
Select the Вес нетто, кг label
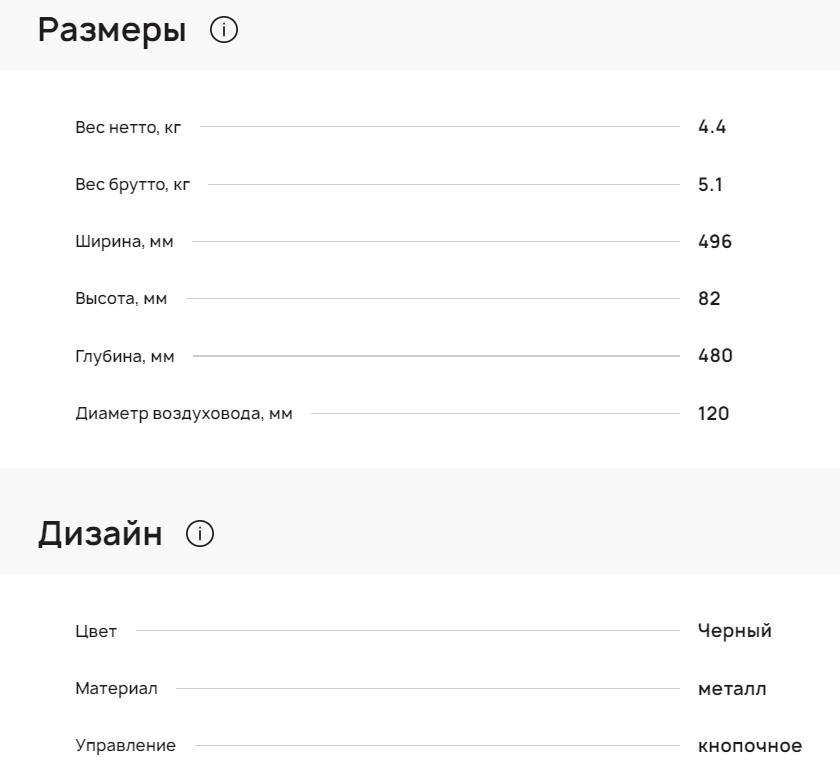pos(128,127)
